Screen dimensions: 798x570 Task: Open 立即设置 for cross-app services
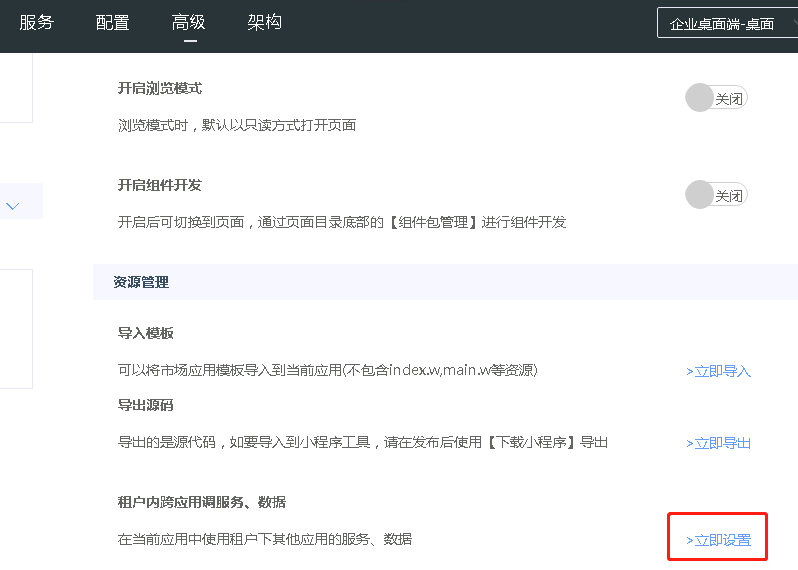click(x=718, y=540)
